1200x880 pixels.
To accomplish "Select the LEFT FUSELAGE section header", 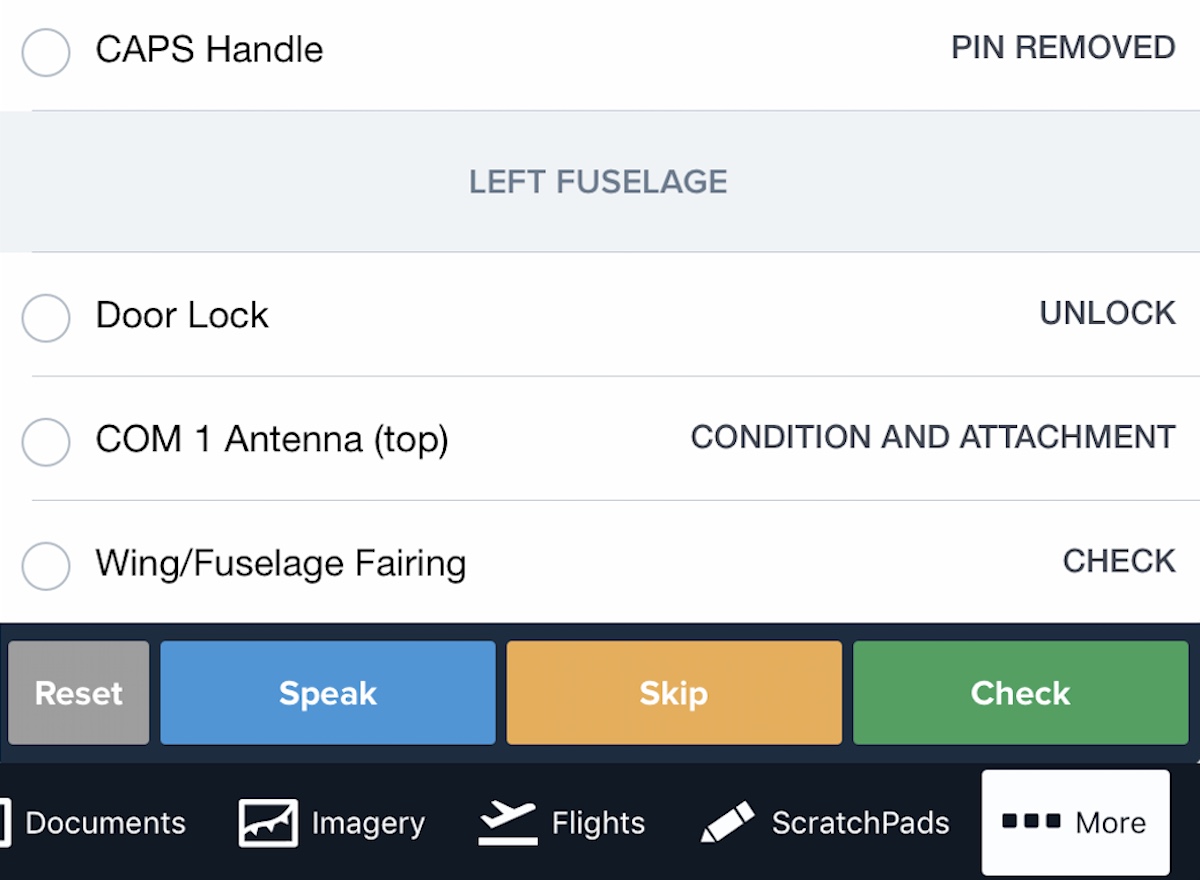I will point(598,182).
